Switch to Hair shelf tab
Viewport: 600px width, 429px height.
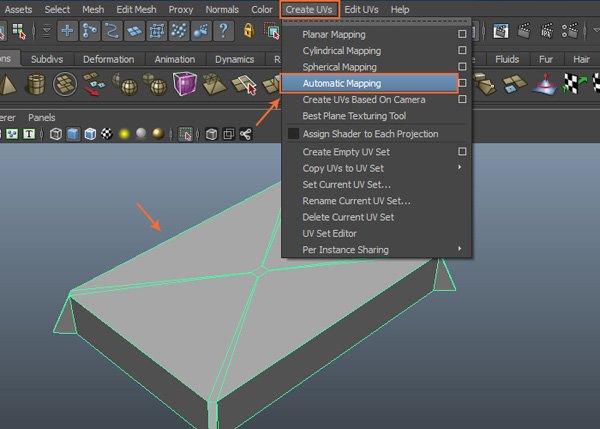pos(581,59)
